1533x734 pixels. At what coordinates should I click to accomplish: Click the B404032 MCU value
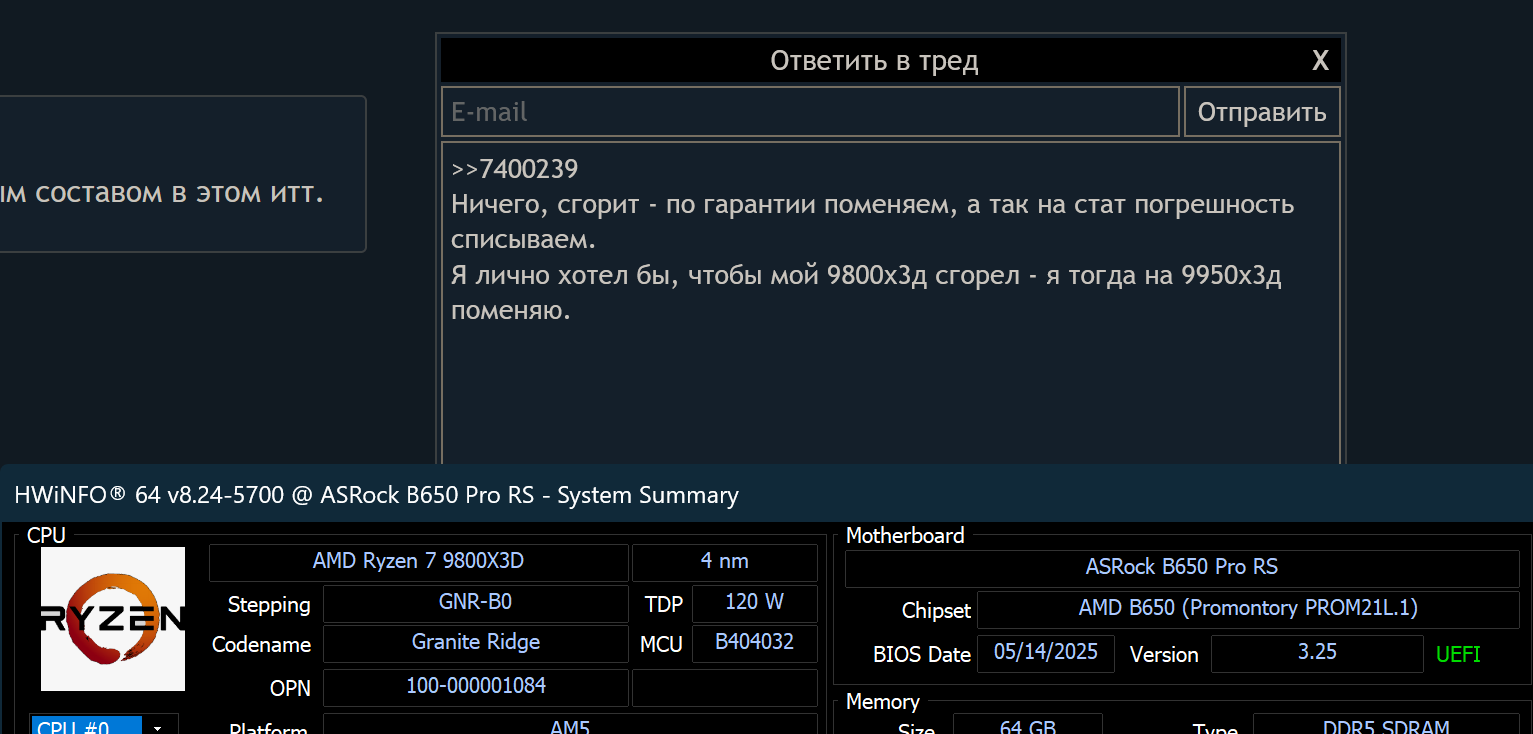(755, 643)
